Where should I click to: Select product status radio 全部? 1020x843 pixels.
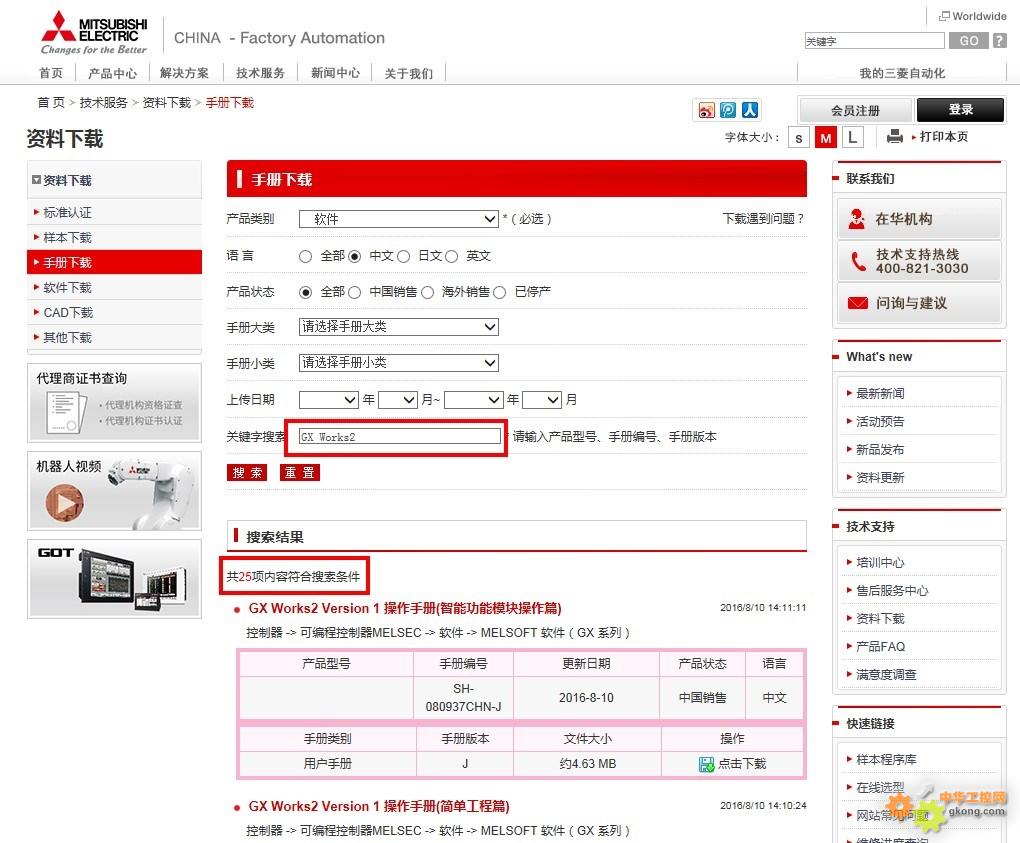pyautogui.click(x=305, y=293)
